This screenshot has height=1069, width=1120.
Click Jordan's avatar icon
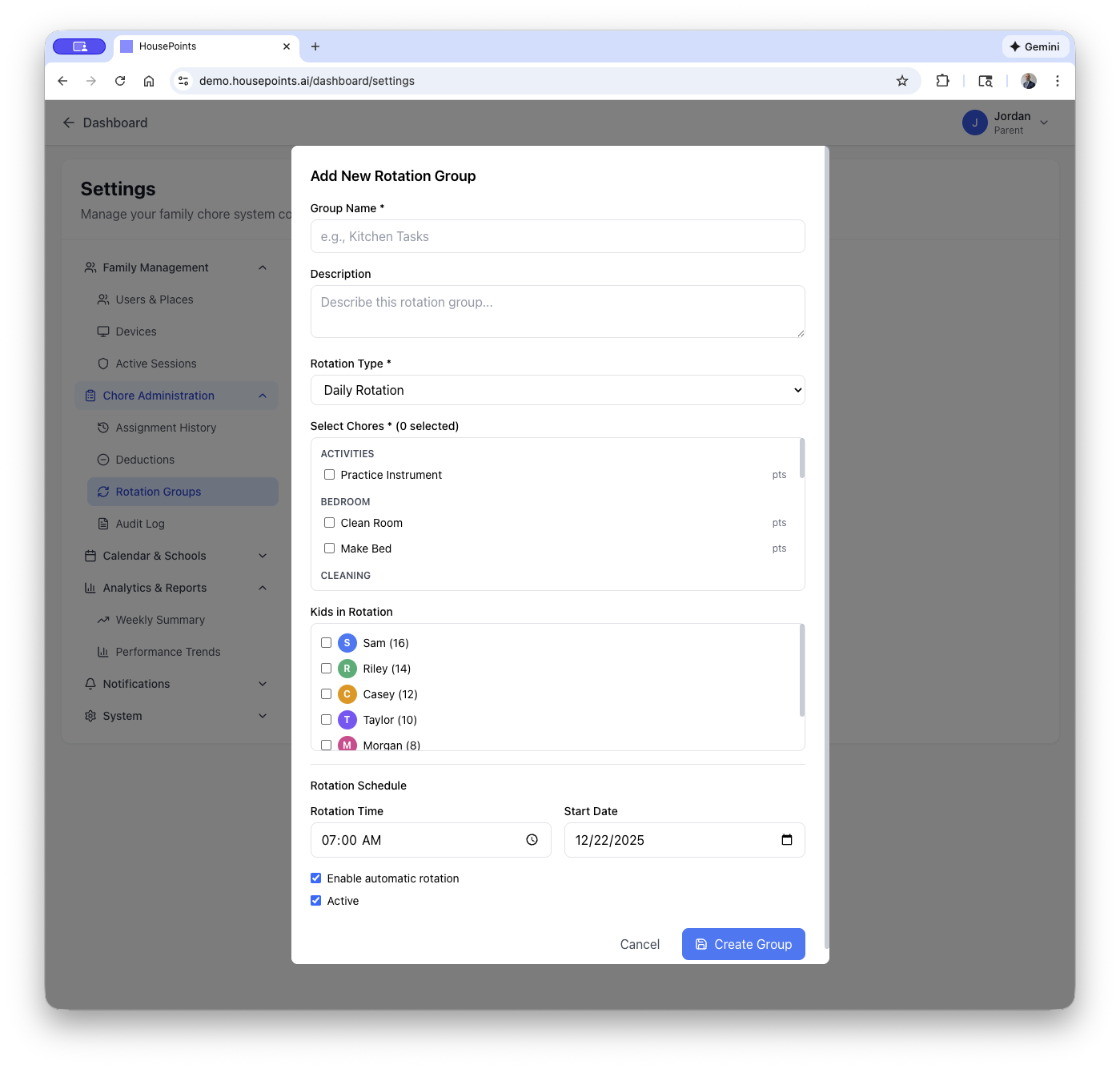click(974, 123)
